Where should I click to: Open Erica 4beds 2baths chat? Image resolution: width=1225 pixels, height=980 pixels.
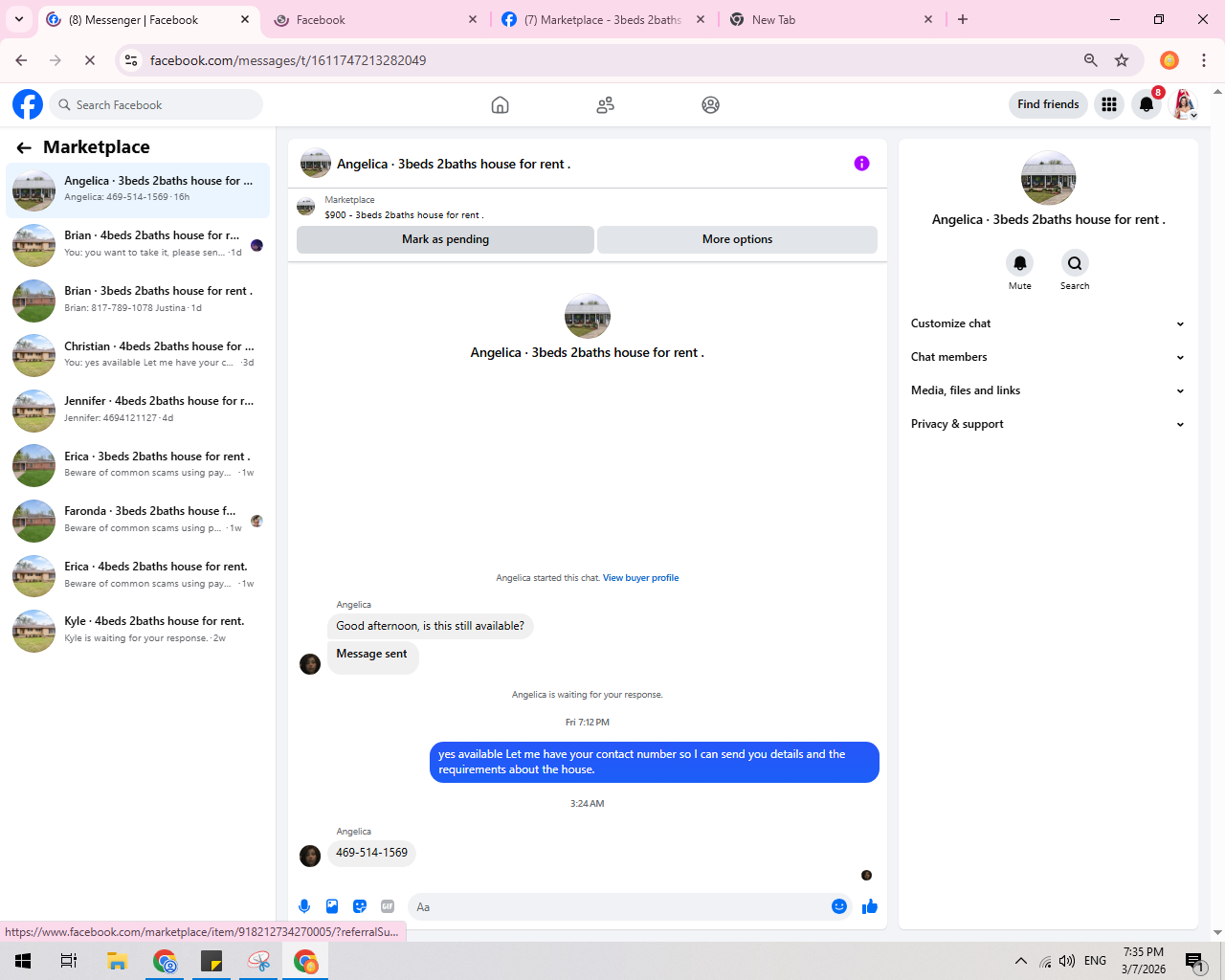(x=138, y=576)
